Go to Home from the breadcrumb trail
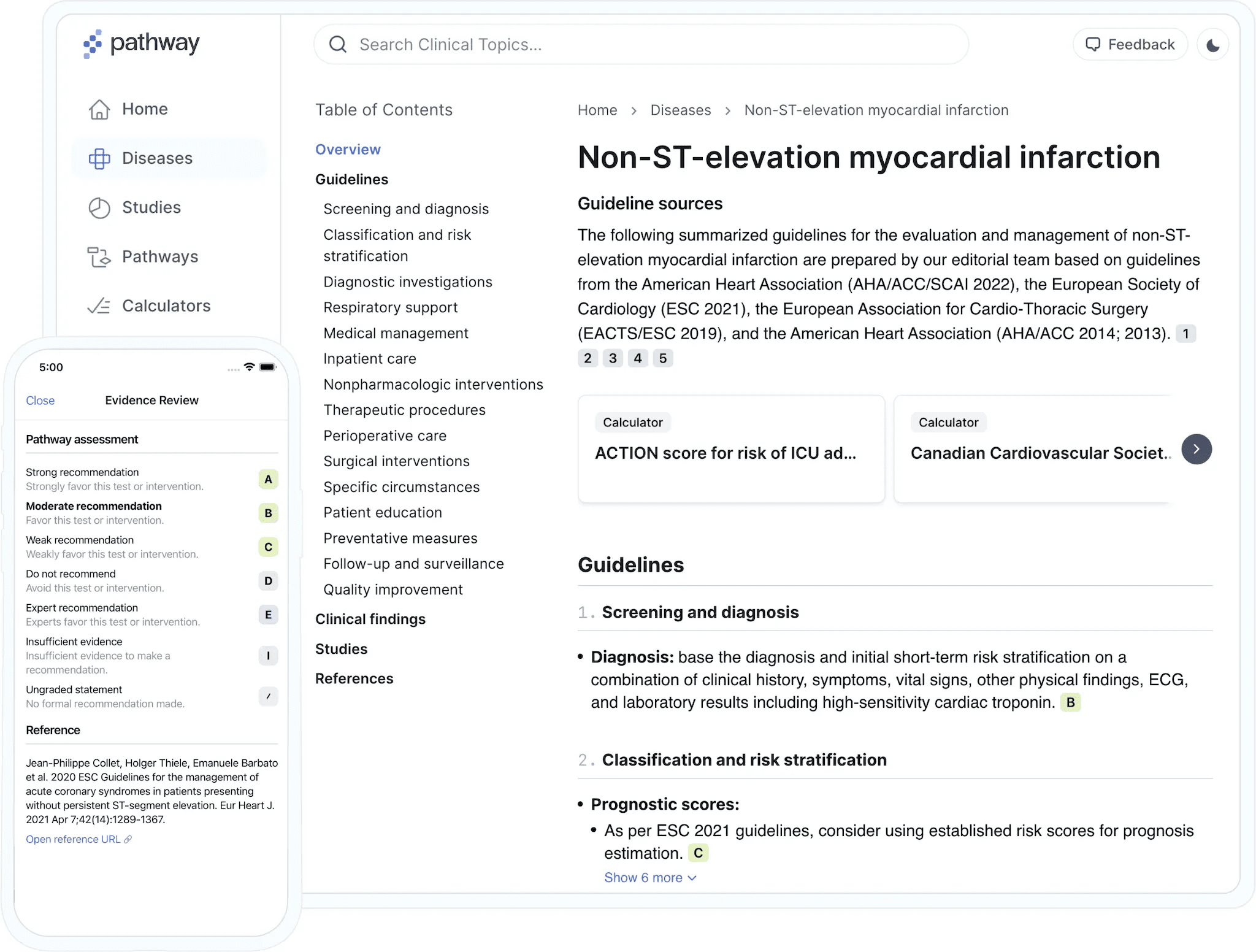 point(597,110)
